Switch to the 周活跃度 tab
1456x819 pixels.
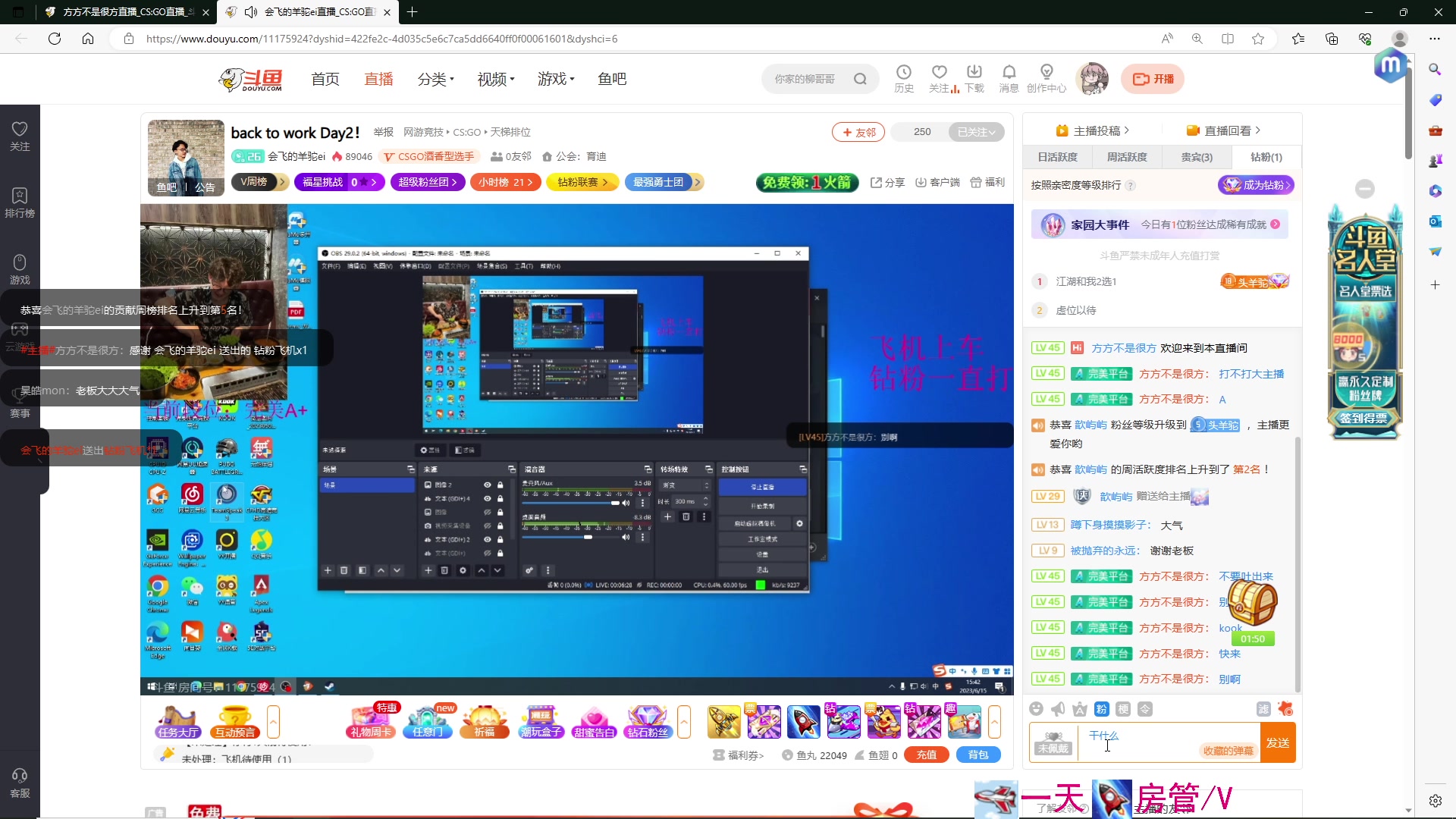tap(1126, 157)
